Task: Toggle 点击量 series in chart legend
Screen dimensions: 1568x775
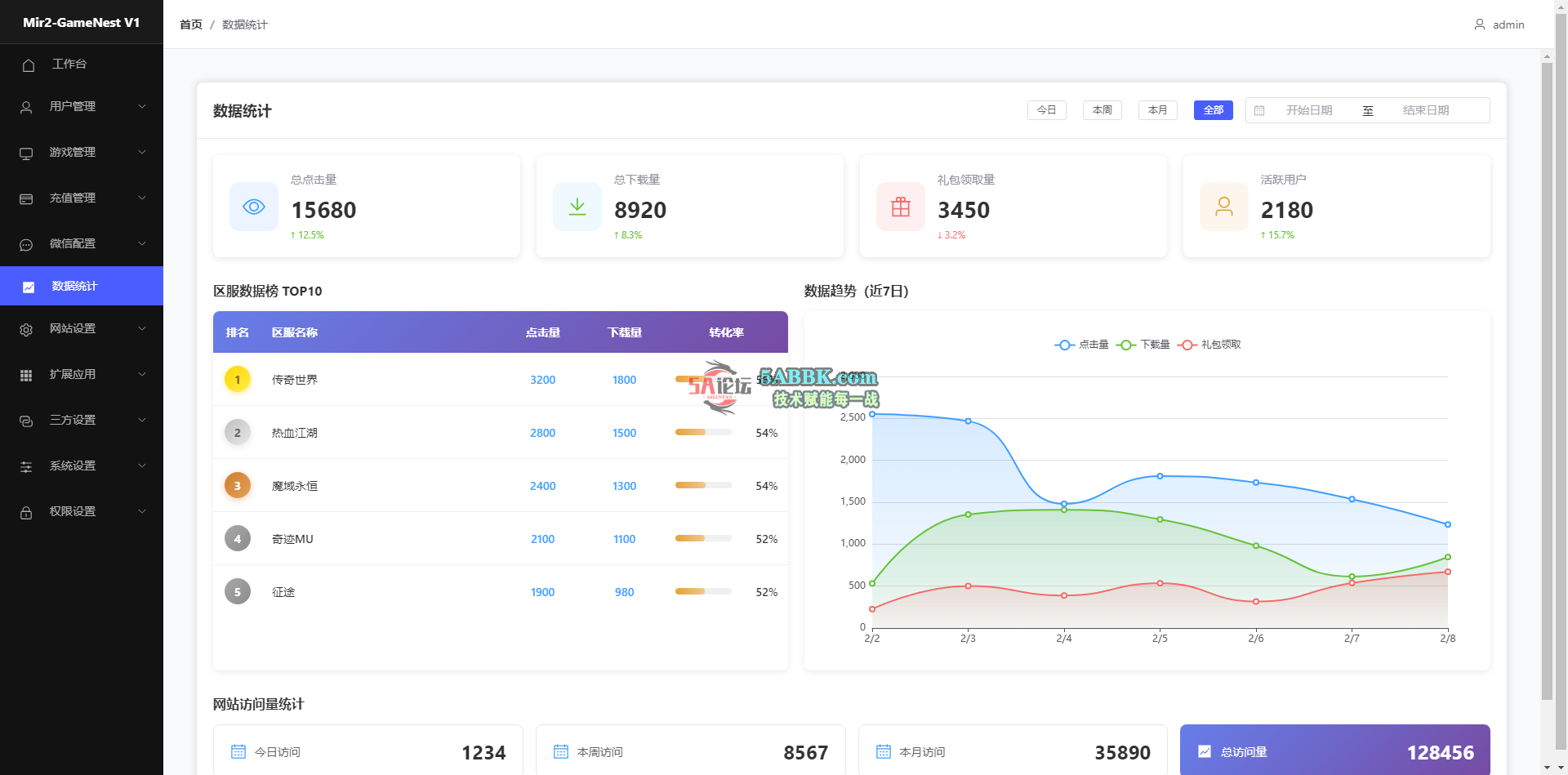Action: point(1082,345)
